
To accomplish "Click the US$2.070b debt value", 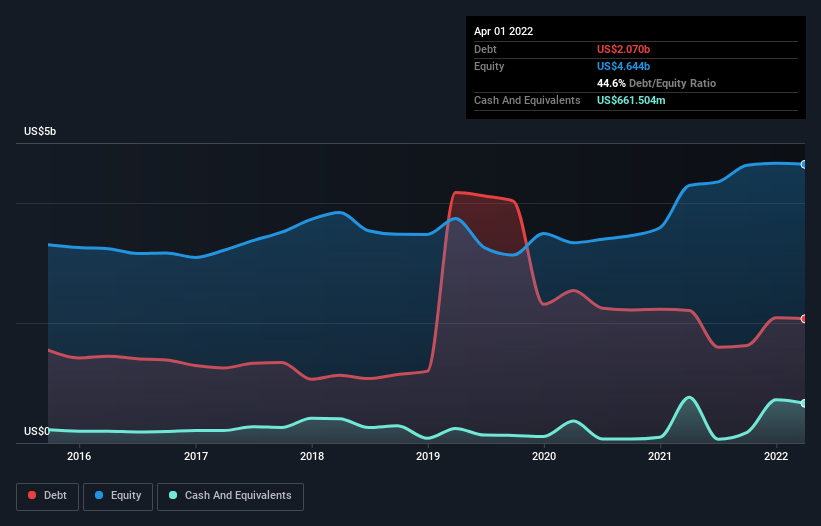I will coord(624,49).
